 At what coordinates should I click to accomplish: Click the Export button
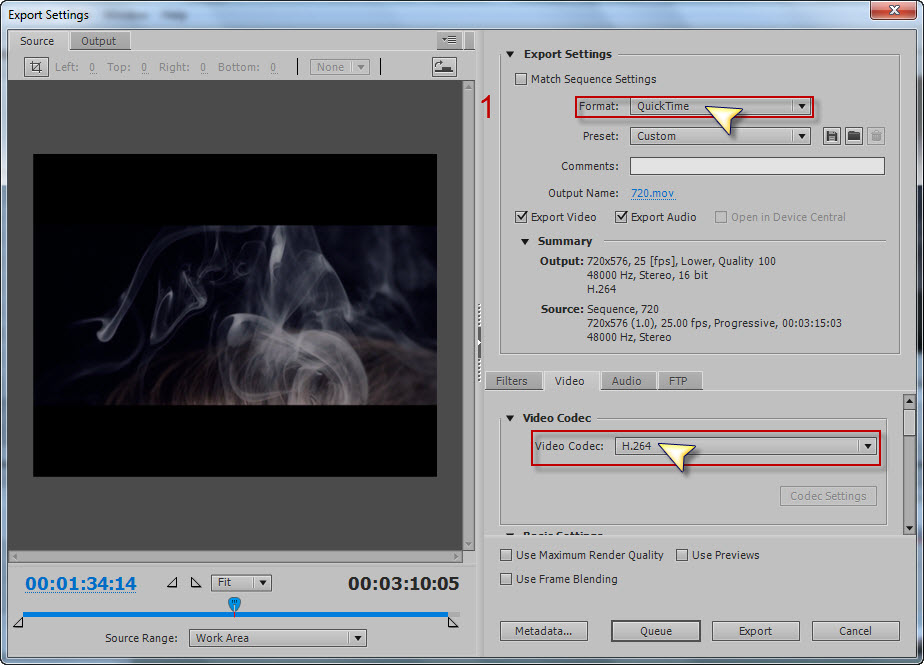click(755, 631)
